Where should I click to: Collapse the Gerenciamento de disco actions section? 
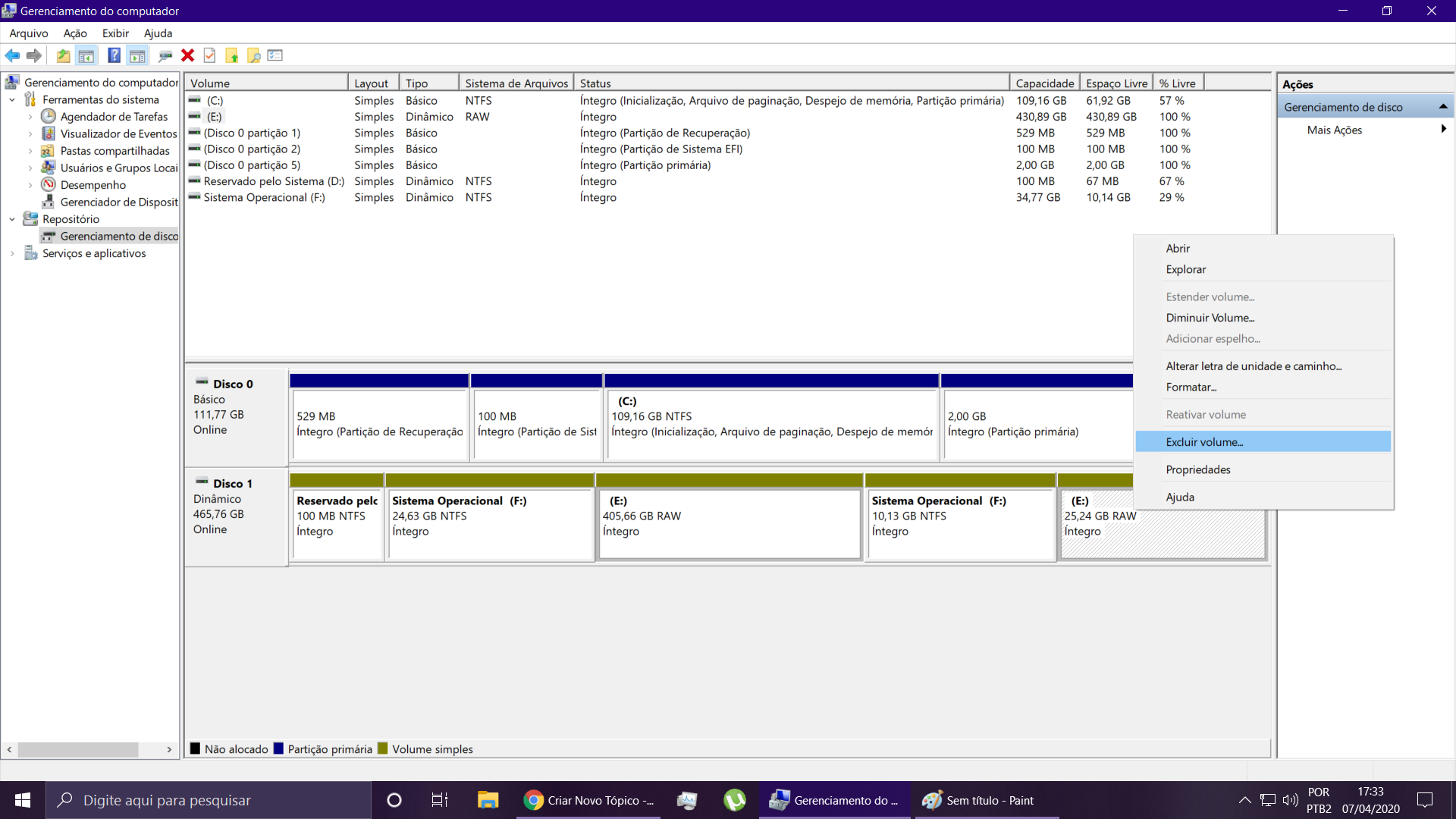(1443, 107)
